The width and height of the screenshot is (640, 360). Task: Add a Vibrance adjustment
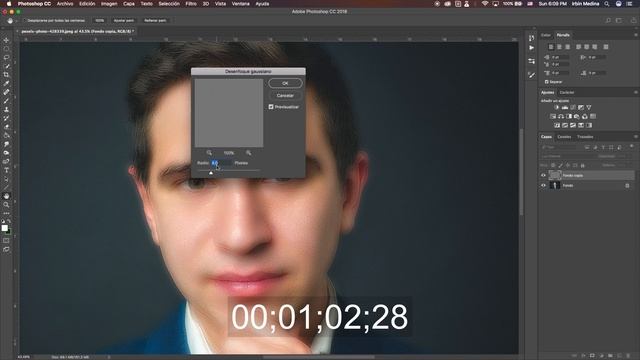coord(589,107)
